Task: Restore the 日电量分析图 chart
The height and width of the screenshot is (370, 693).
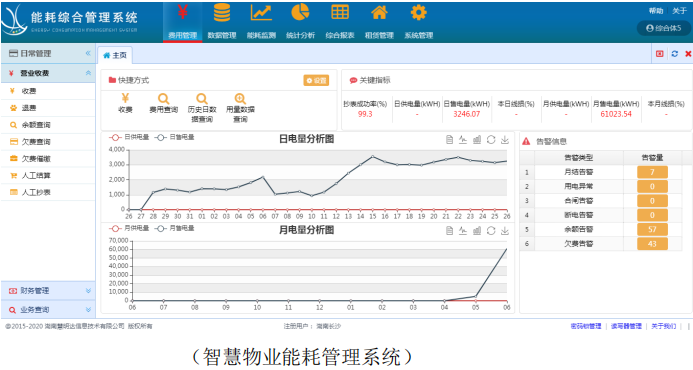Action: coord(491,140)
